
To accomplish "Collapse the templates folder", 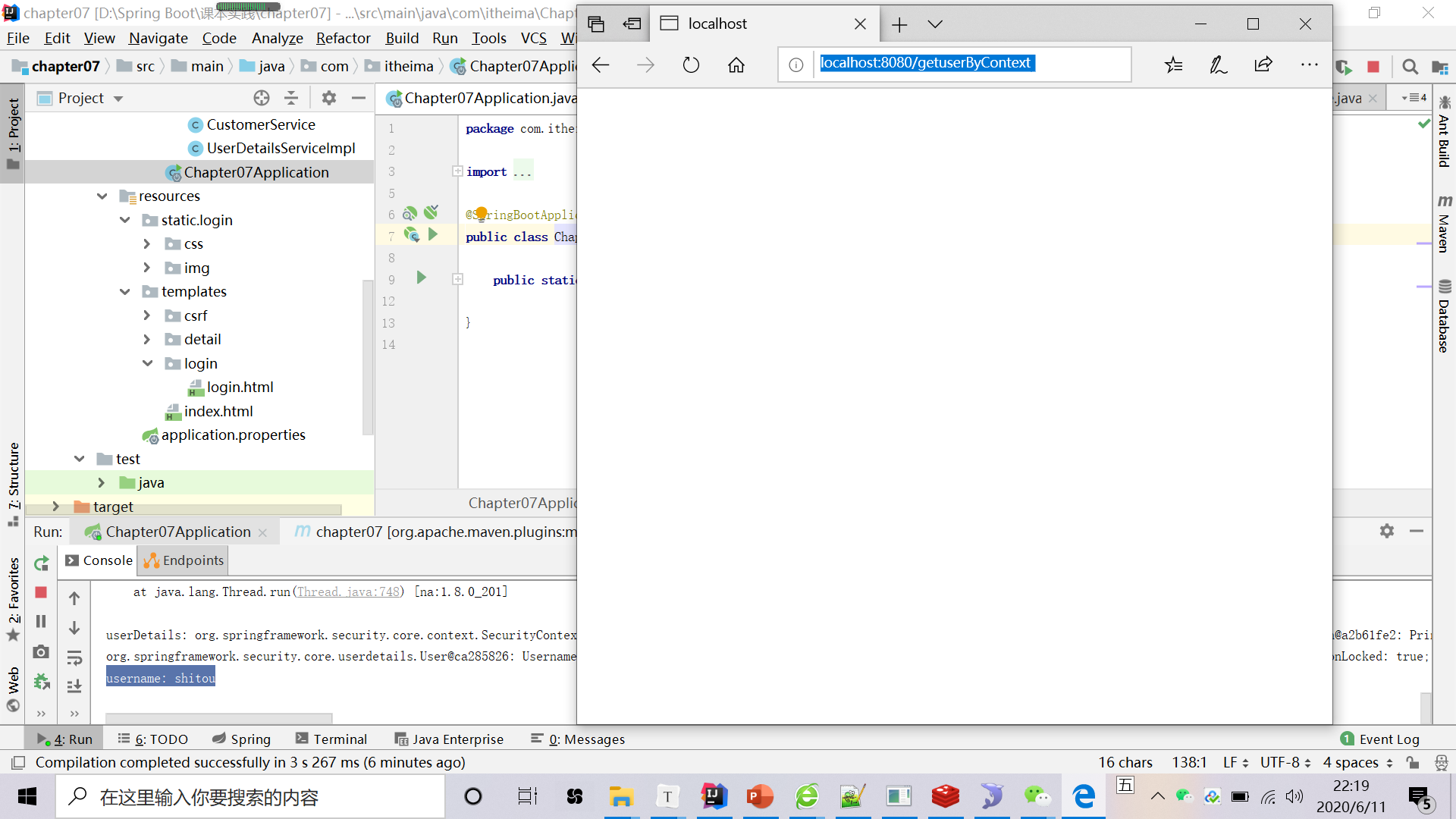I will (125, 292).
